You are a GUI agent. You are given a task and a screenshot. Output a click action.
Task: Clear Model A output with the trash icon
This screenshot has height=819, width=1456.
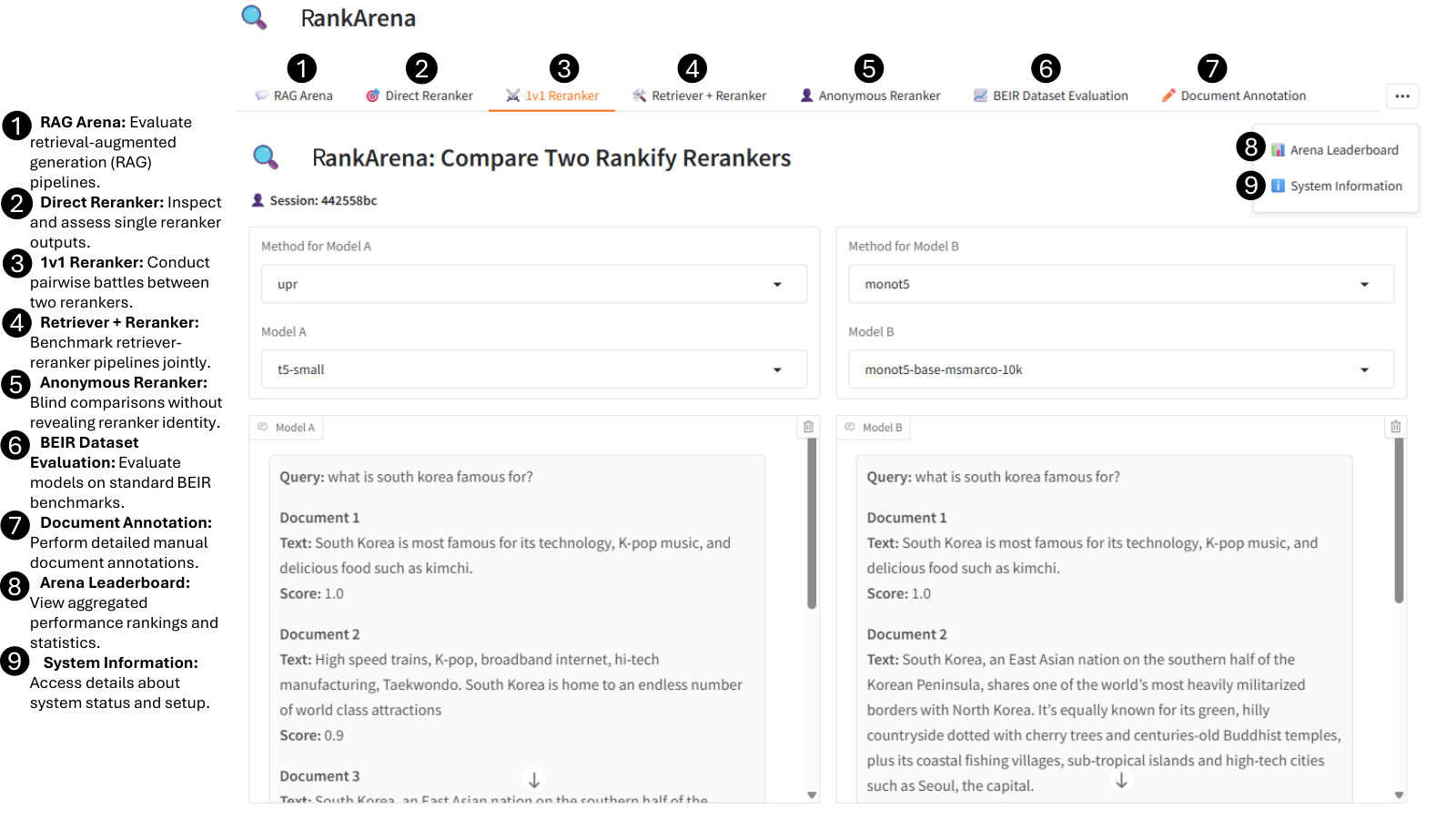[808, 427]
